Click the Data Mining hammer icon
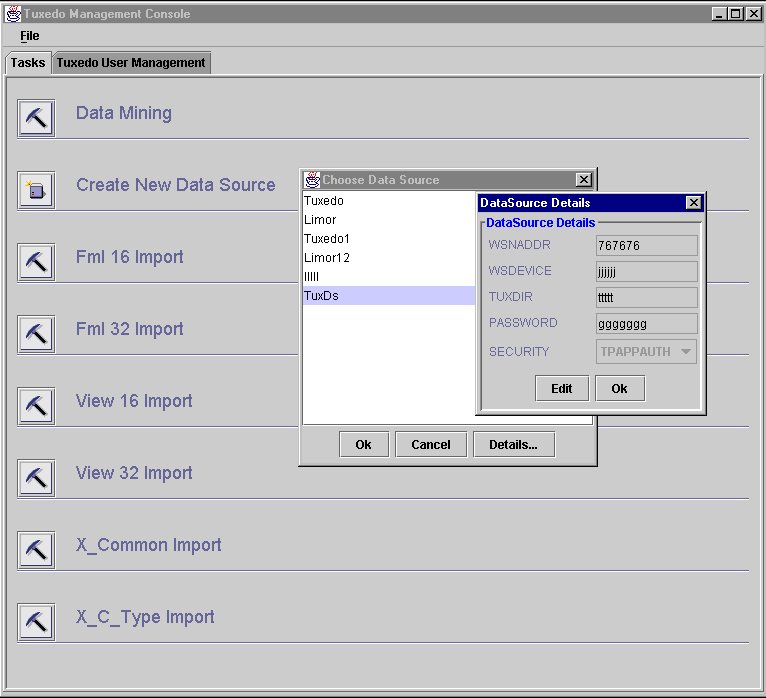This screenshot has height=698, width=766. (36, 118)
